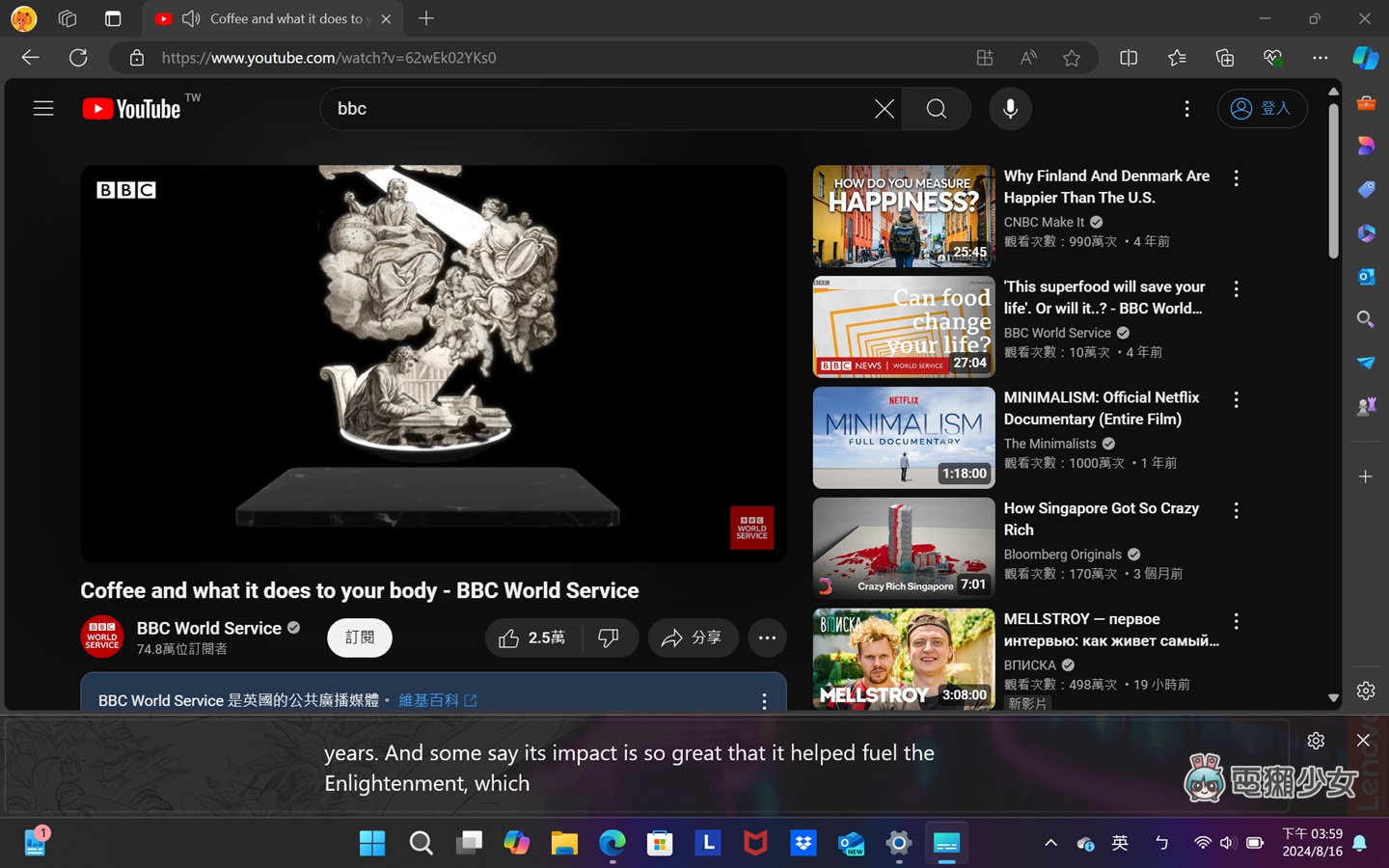Click the video player to pause
The width and height of the screenshot is (1389, 868).
click(433, 364)
